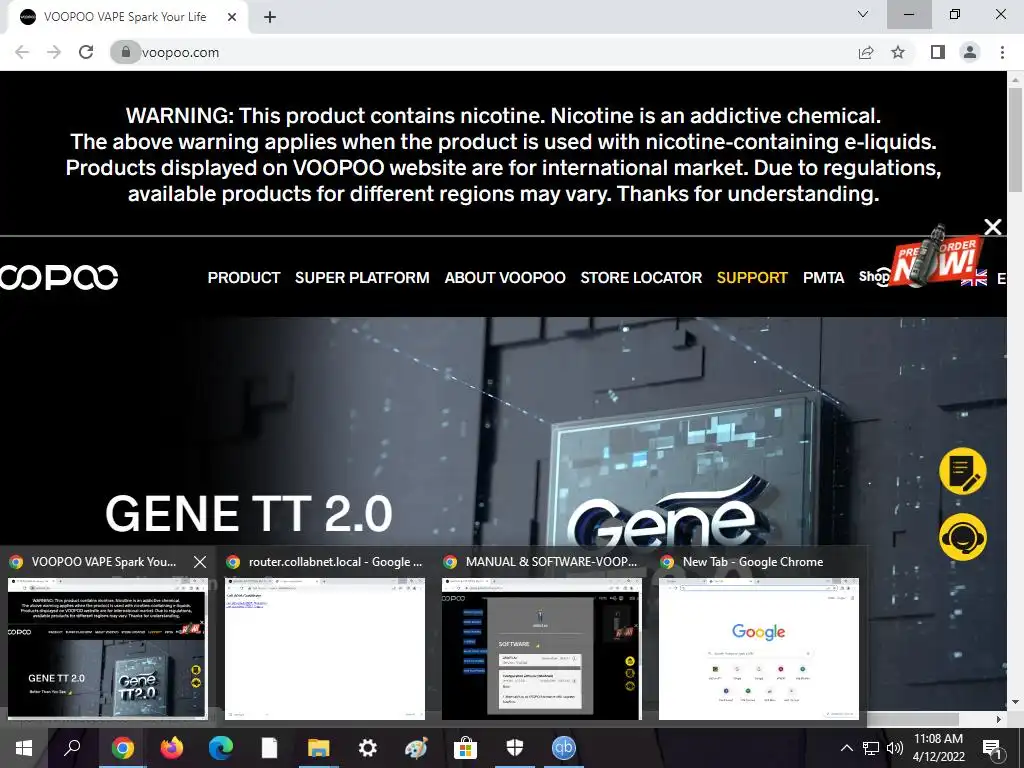Open the Windows Start menu
This screenshot has width=1024, height=768.
[24, 748]
